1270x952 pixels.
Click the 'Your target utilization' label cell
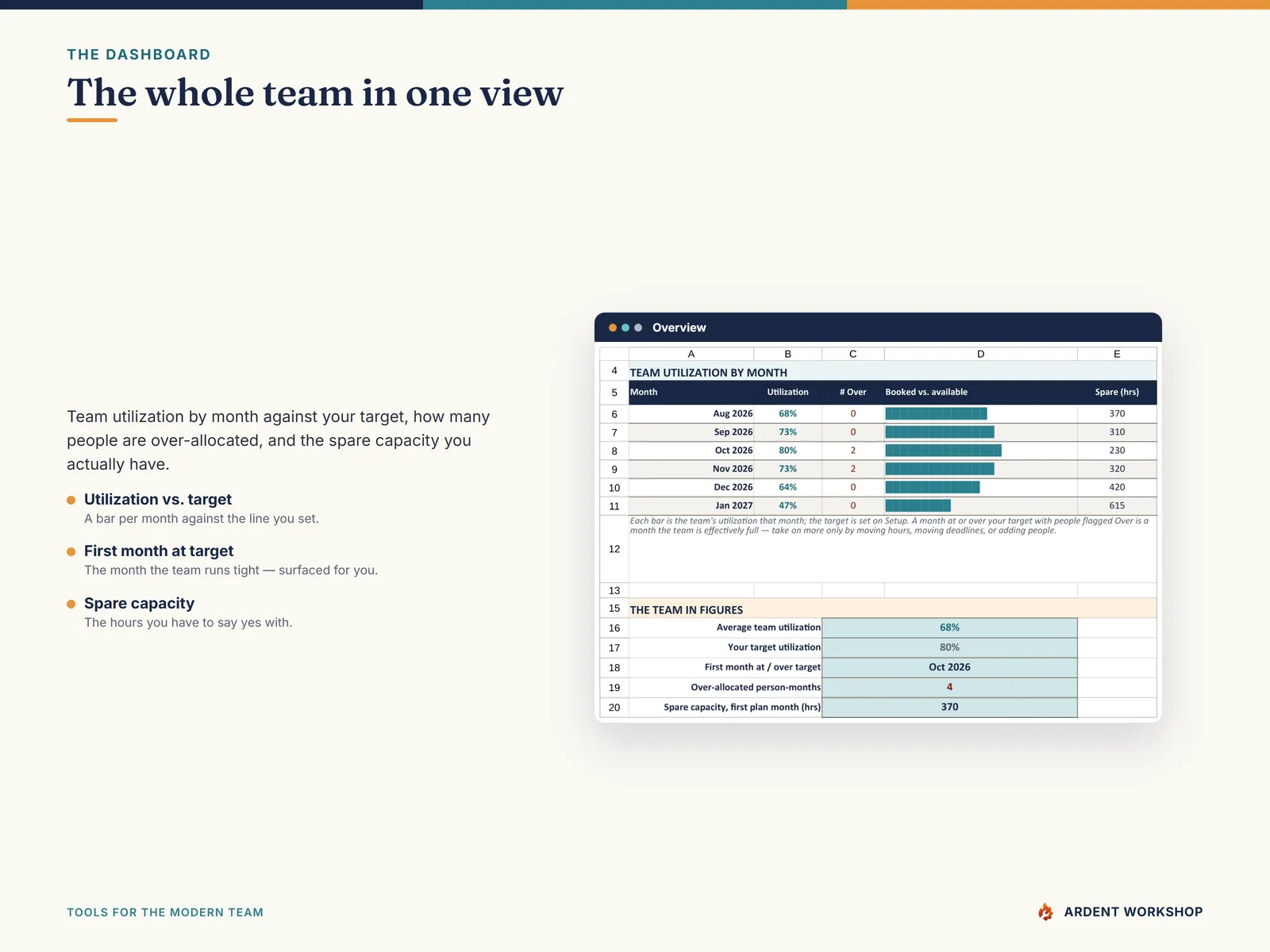pos(725,647)
